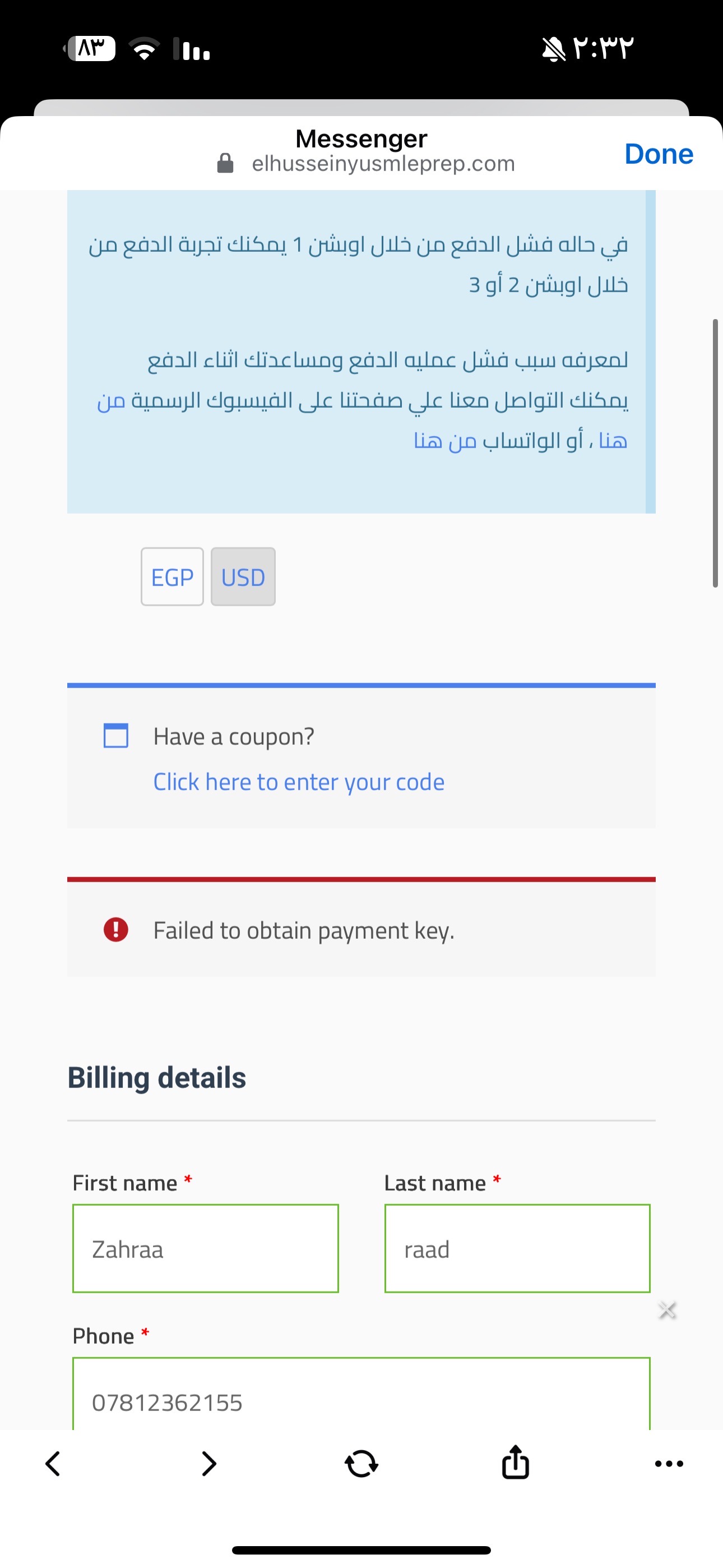Select the USD currency option
Viewport: 723px width, 1568px height.
243,577
